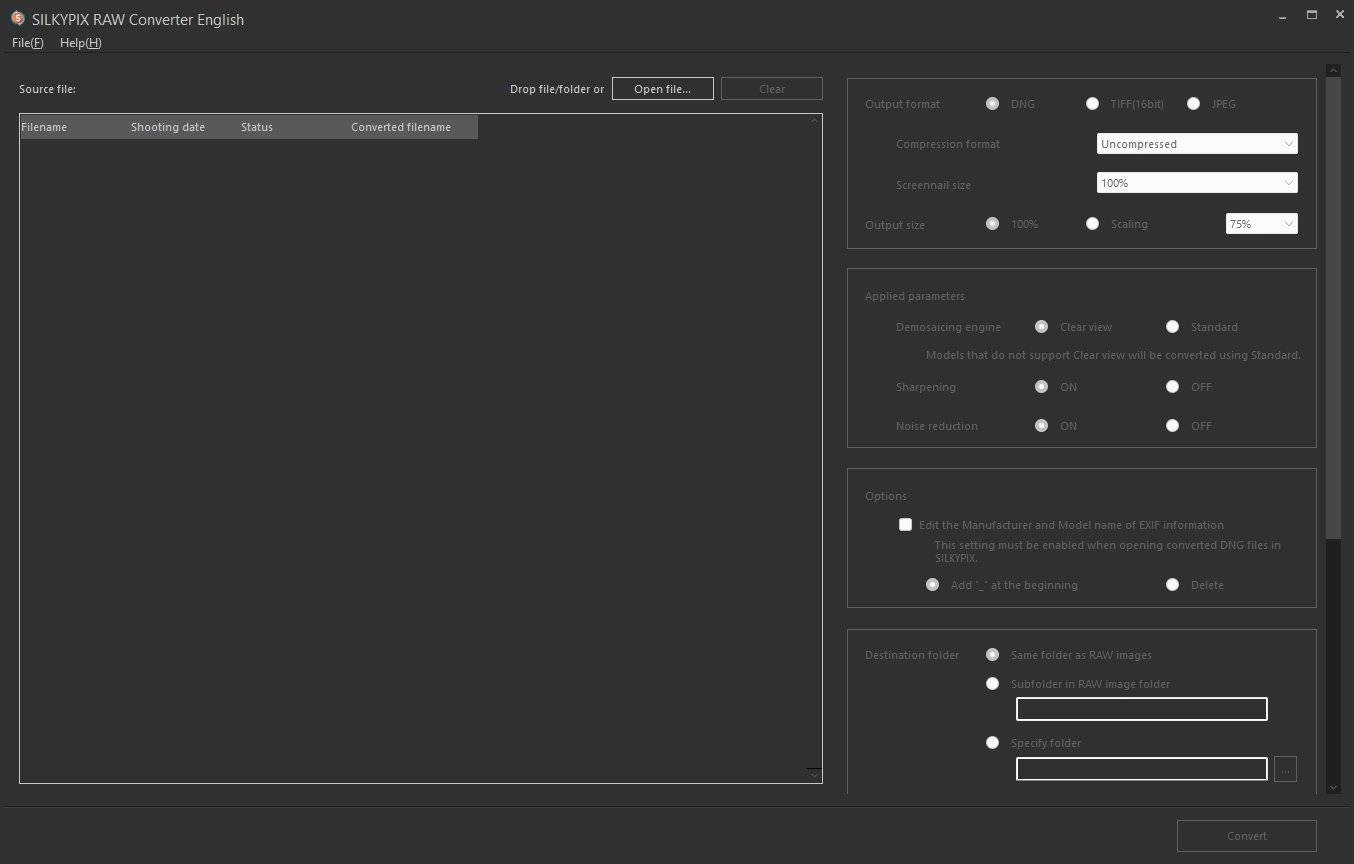1354x864 pixels.
Task: Click the Convert button
Action: pyautogui.click(x=1247, y=836)
